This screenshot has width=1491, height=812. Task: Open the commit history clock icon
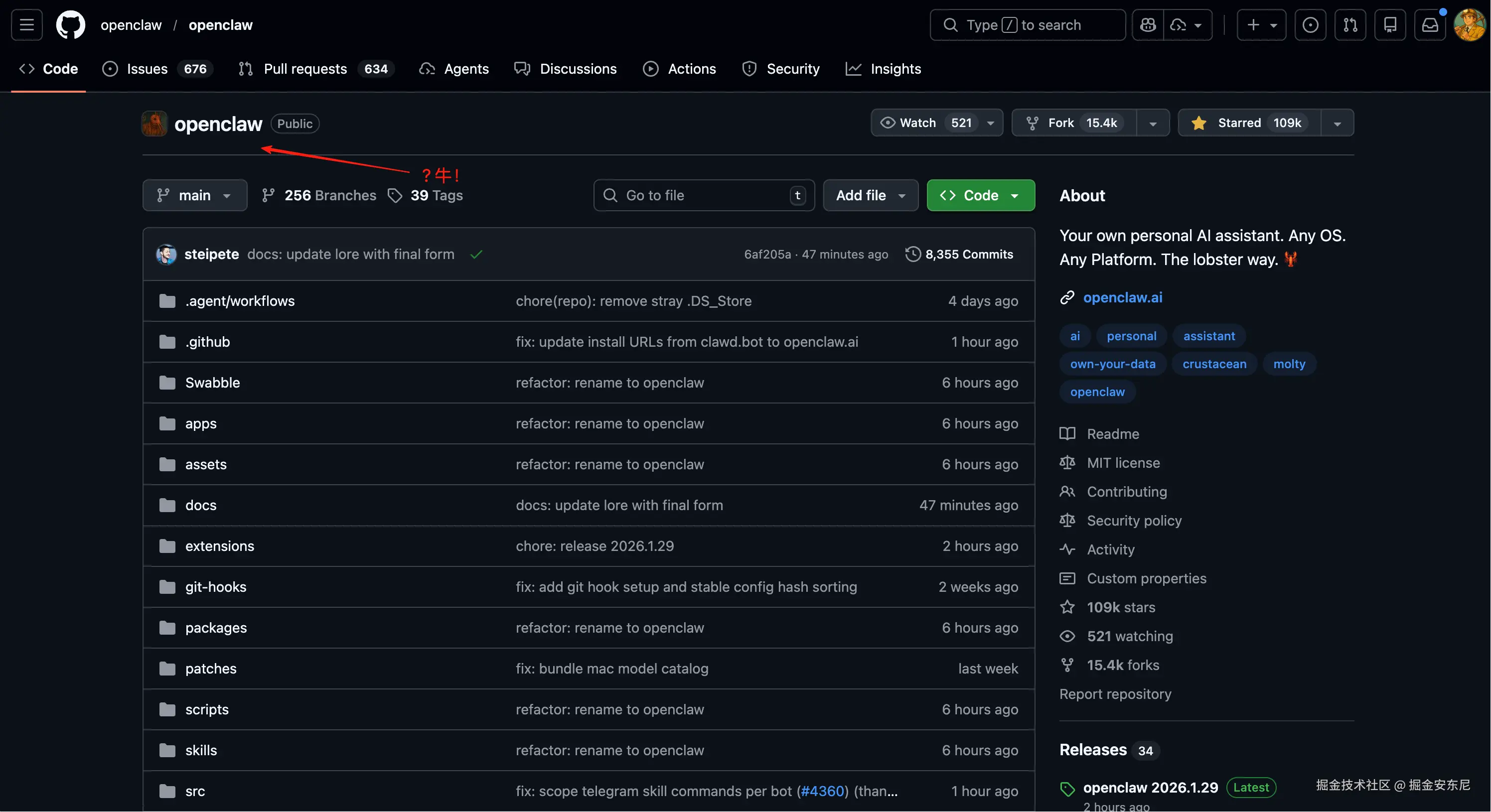point(913,254)
